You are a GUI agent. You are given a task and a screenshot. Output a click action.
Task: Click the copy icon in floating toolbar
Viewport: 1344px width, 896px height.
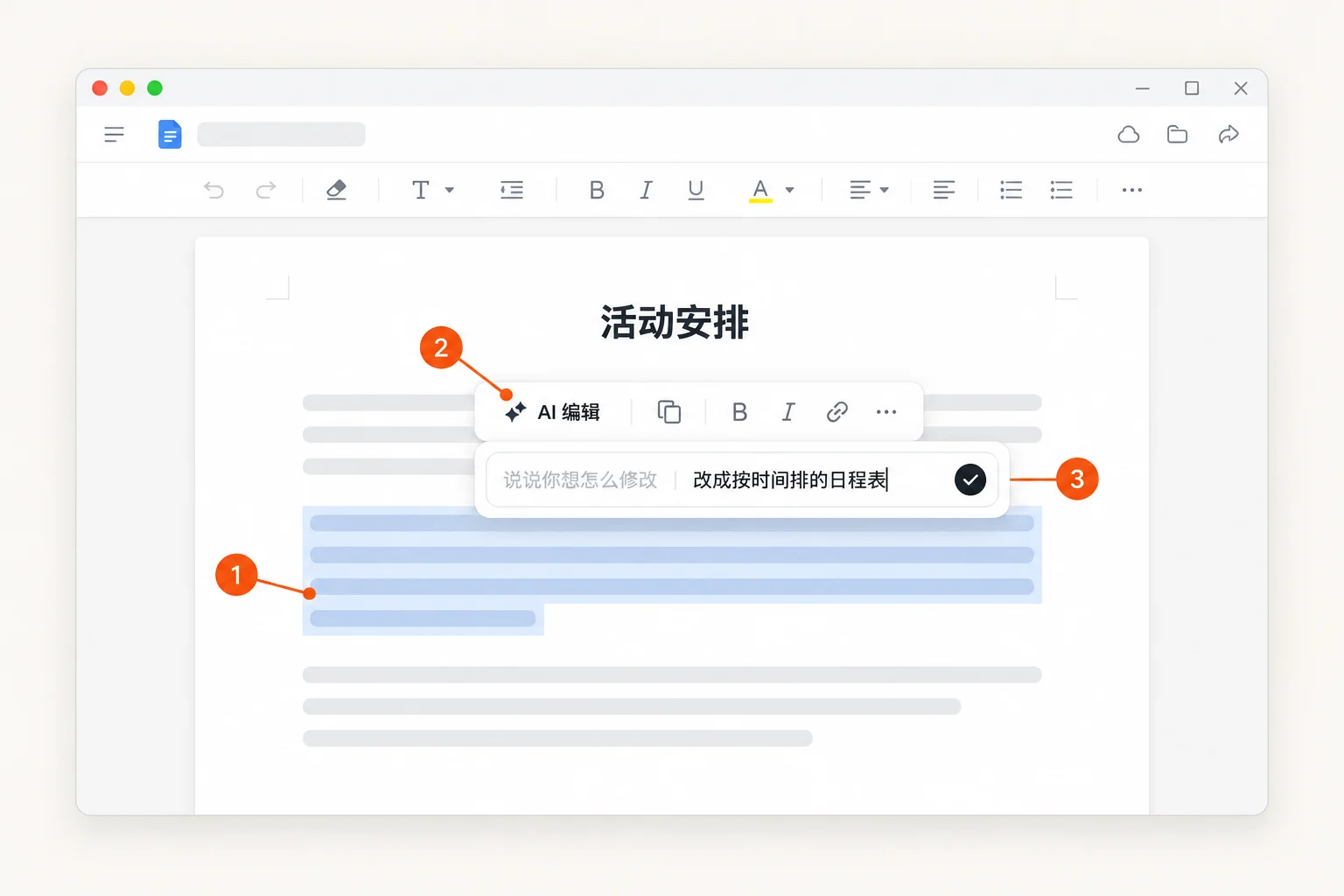669,412
